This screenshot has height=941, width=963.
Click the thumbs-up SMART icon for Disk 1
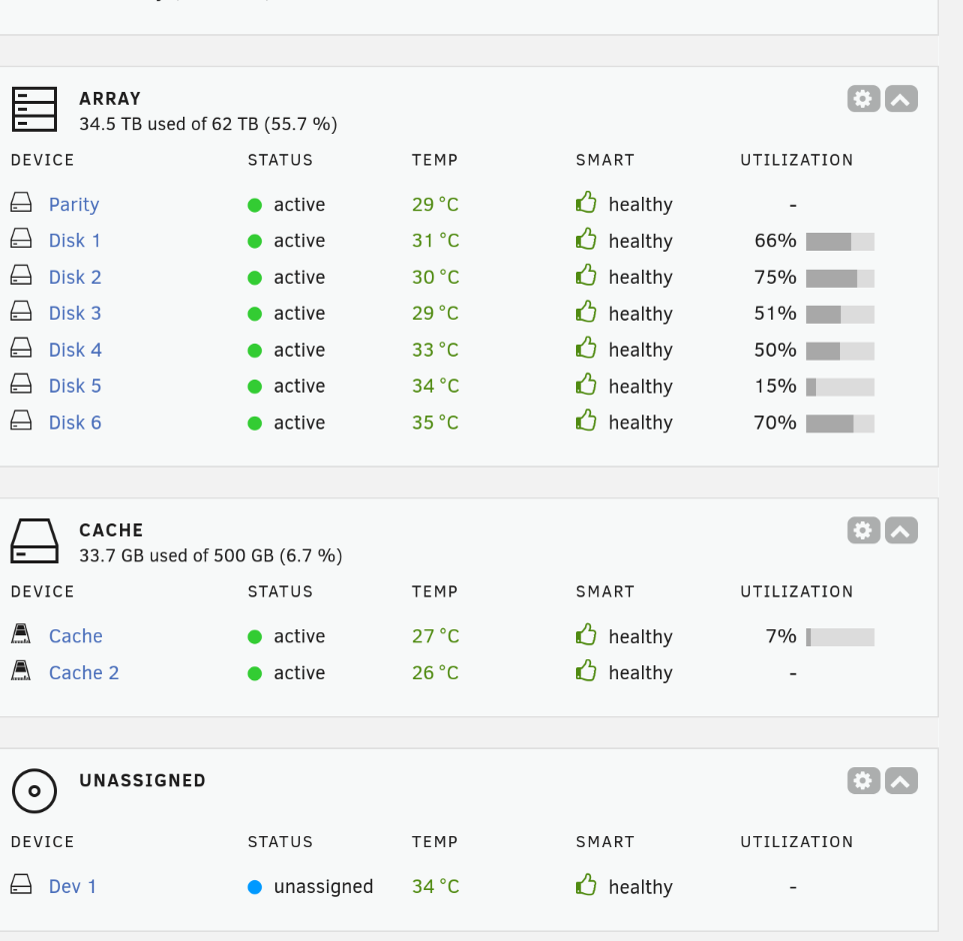[x=586, y=240]
